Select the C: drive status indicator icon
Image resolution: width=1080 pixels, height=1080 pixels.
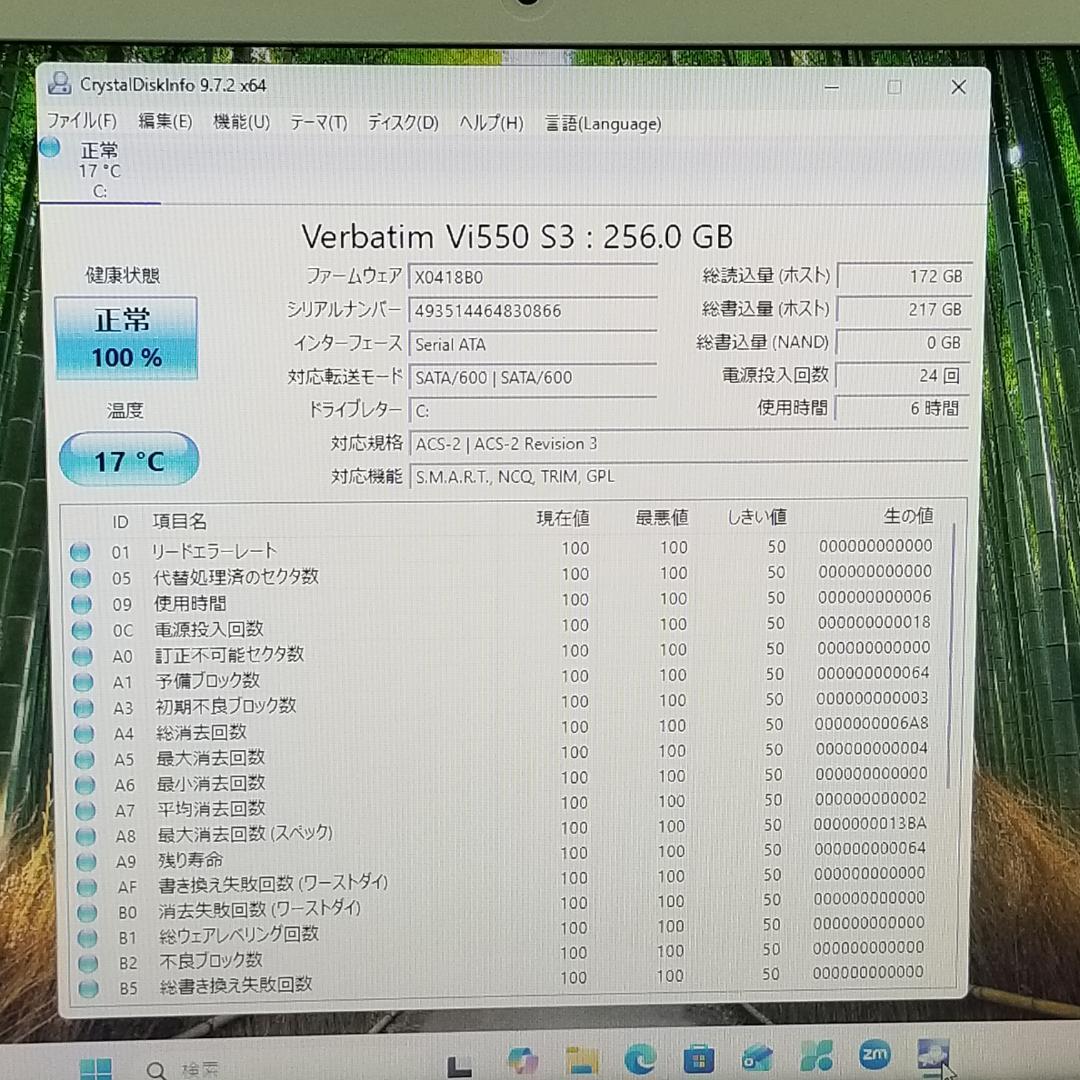click(x=49, y=147)
